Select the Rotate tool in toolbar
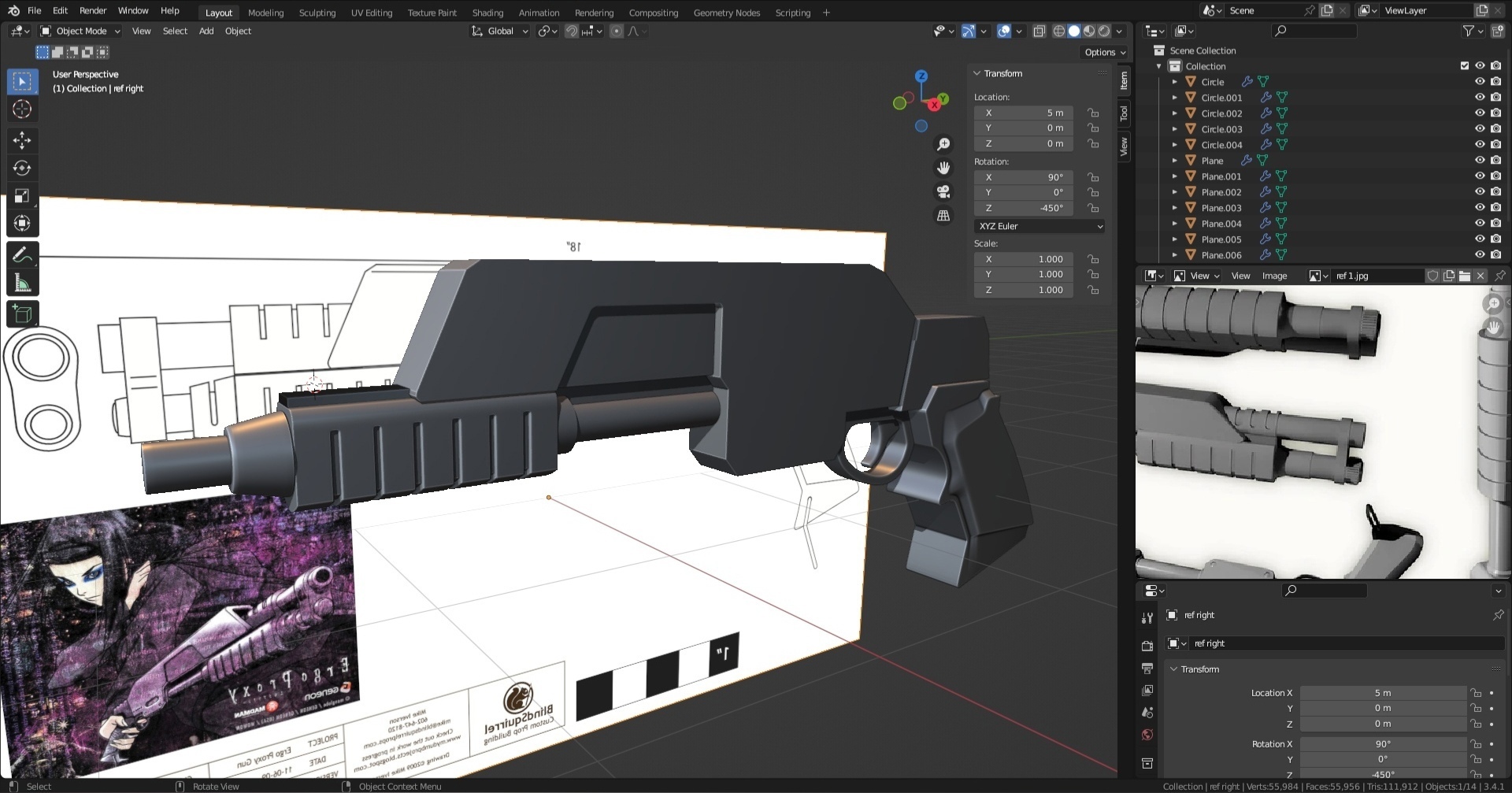The width and height of the screenshot is (1512, 793). 22,168
